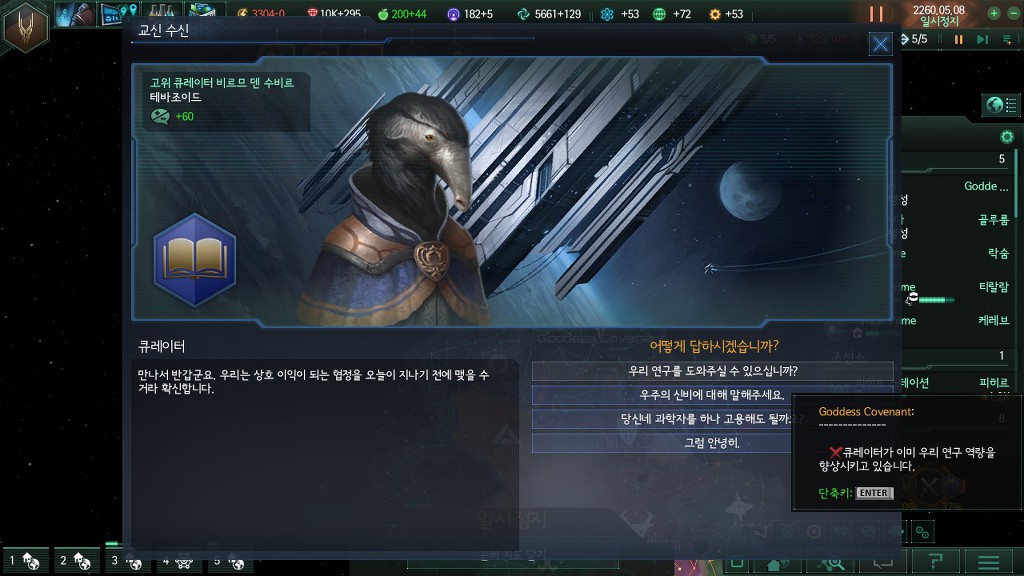Screen dimensions: 1024x576
Task: Choose '우주의 신비에 대해 말해주세요' reply
Action: pyautogui.click(x=712, y=395)
